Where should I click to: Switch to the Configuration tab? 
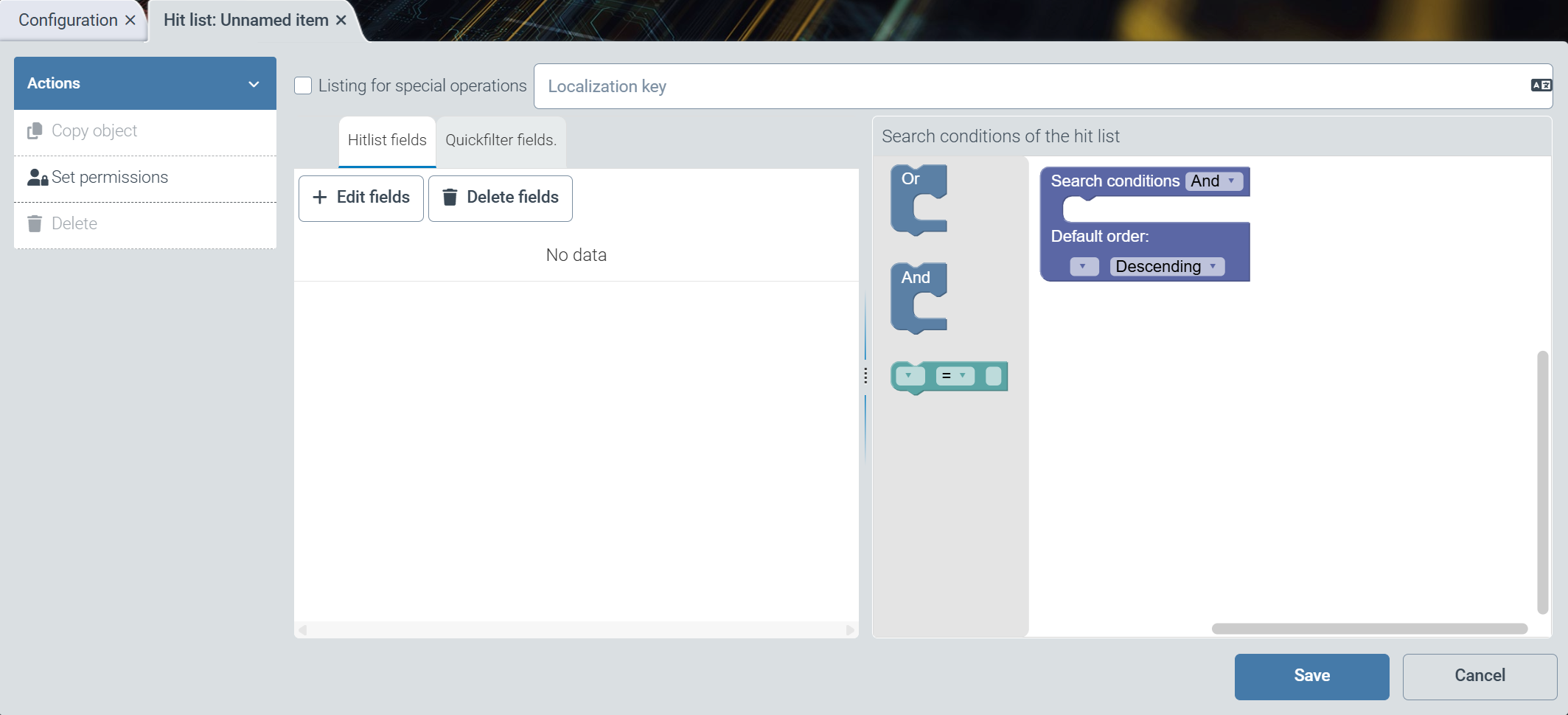68,20
